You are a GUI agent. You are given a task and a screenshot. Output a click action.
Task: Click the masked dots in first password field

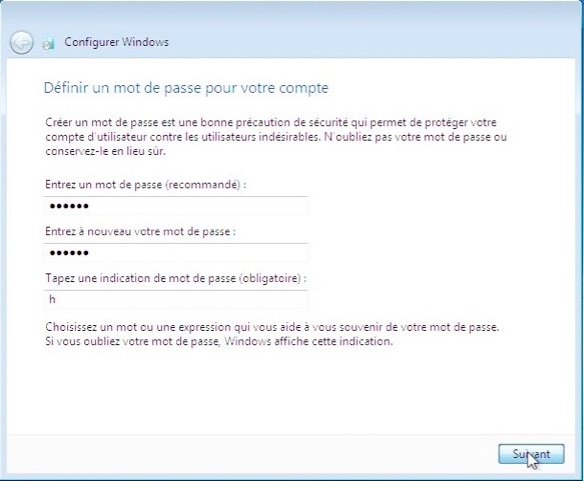pos(69,206)
